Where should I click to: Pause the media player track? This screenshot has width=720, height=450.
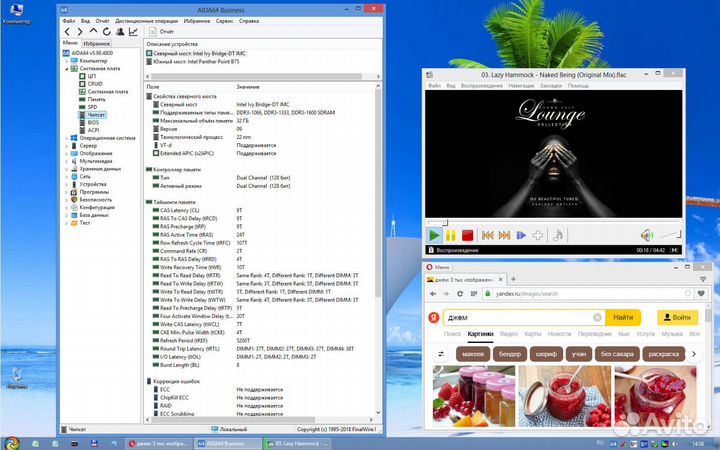451,236
